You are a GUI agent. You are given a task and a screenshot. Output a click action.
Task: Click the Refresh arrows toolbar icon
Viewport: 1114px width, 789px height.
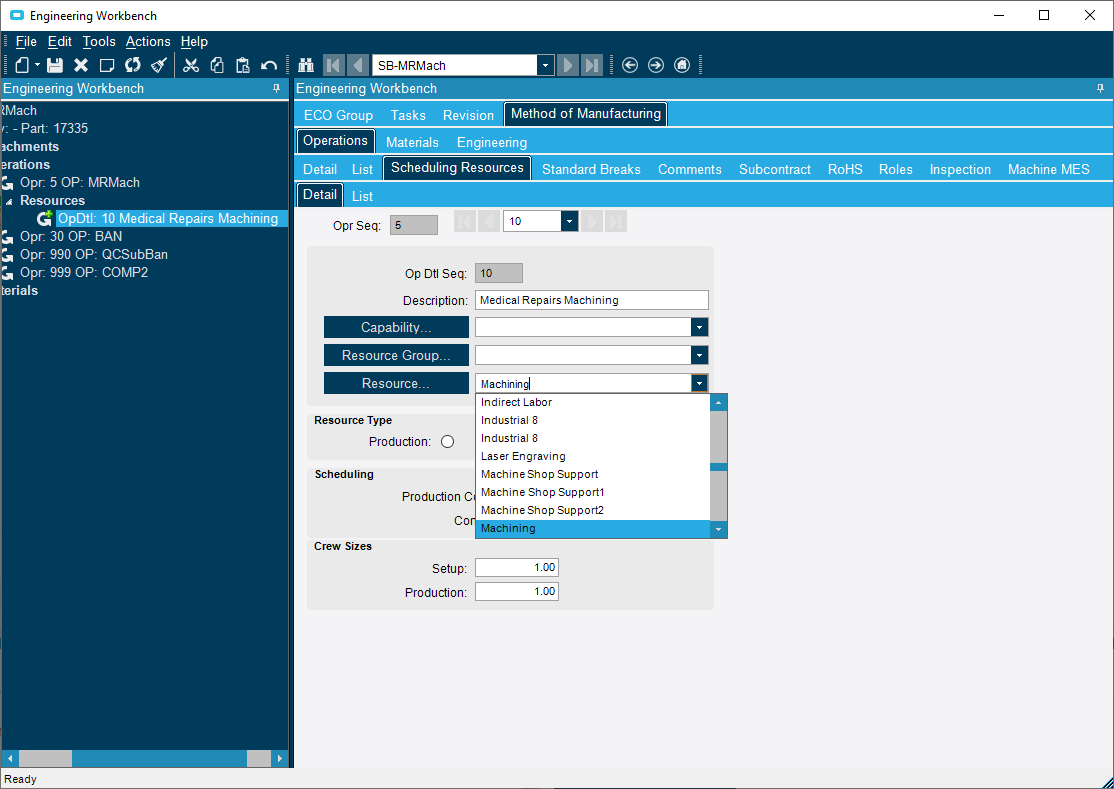pos(133,65)
